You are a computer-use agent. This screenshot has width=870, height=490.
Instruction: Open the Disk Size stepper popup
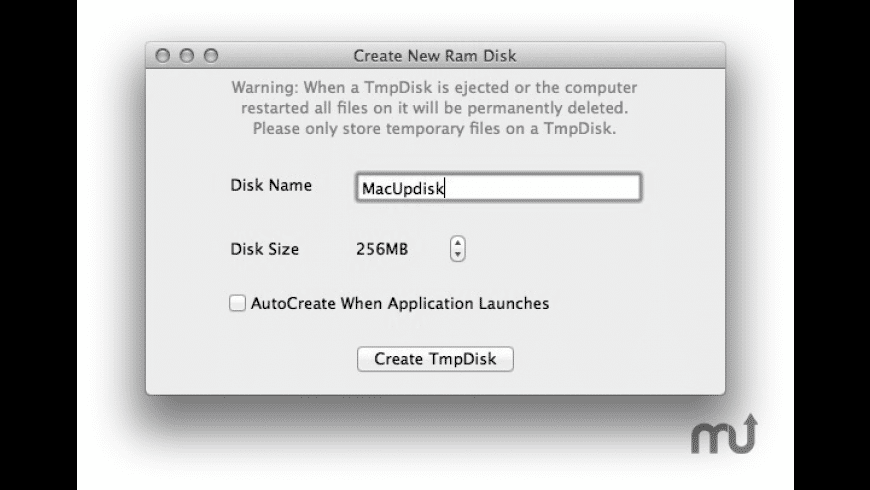point(458,249)
